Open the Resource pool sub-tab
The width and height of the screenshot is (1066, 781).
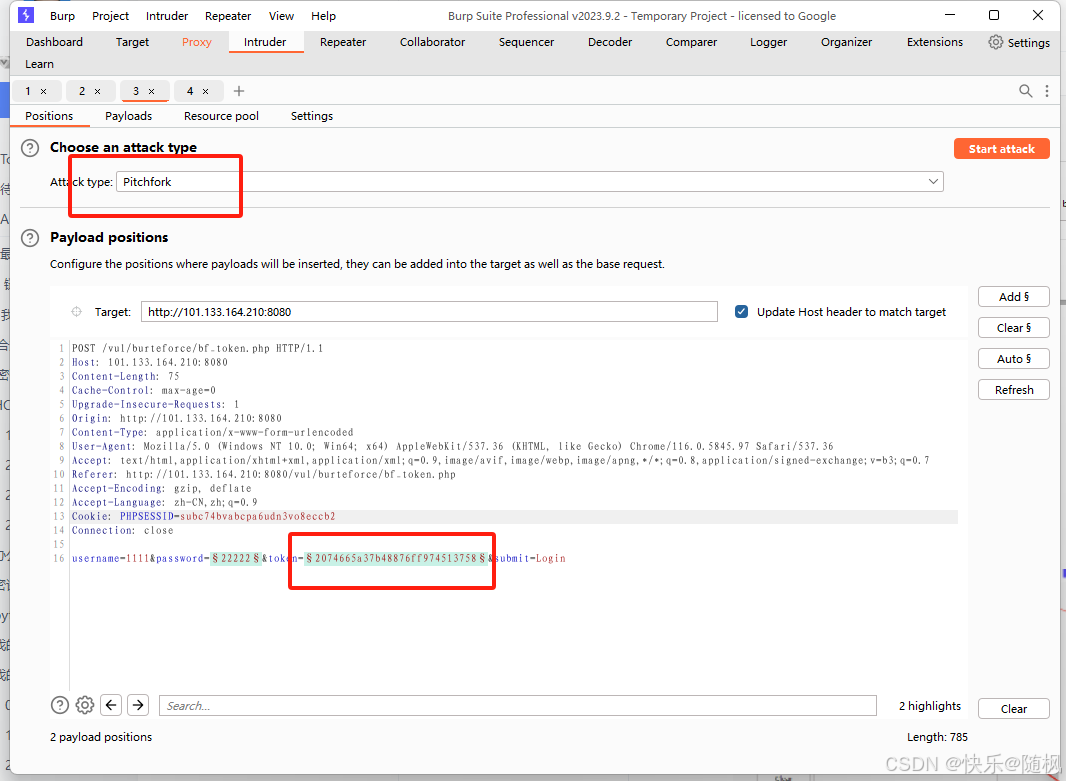221,116
